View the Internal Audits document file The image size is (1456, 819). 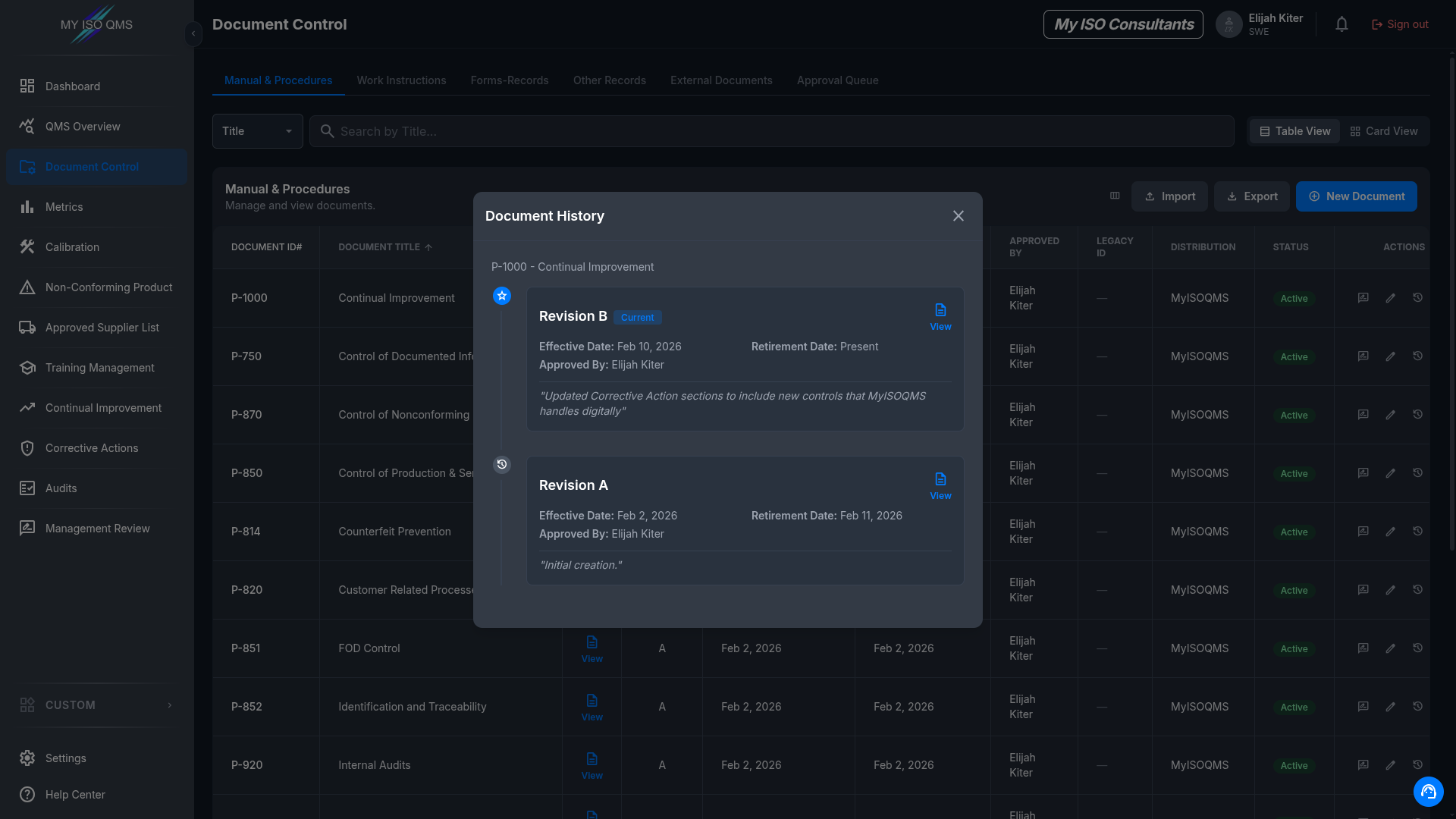[591, 767]
